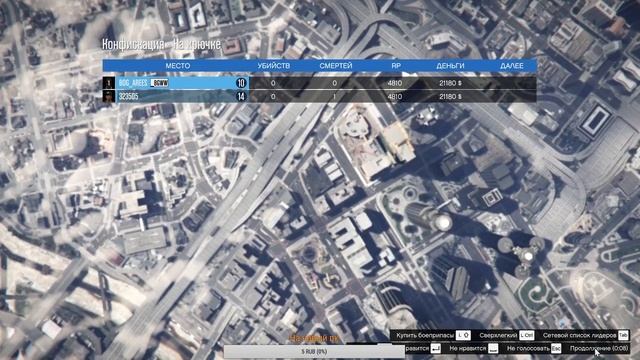Select player name BOG_AREES
This screenshot has height=360, width=640.
click(133, 83)
